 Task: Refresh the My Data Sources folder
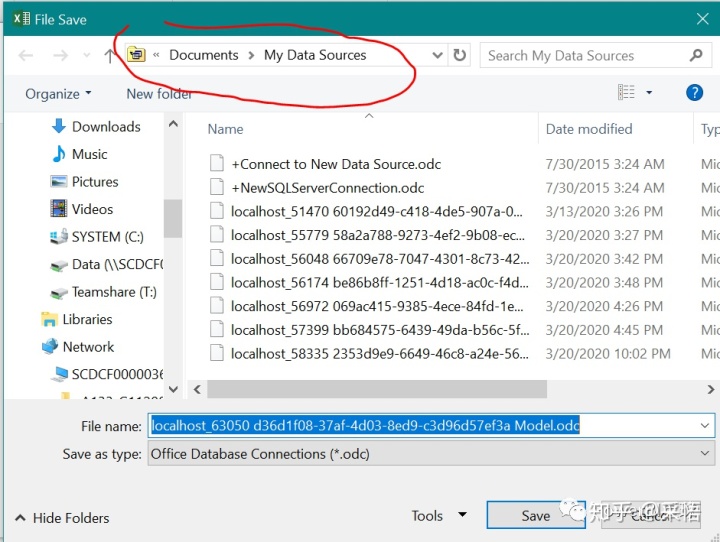tap(459, 55)
